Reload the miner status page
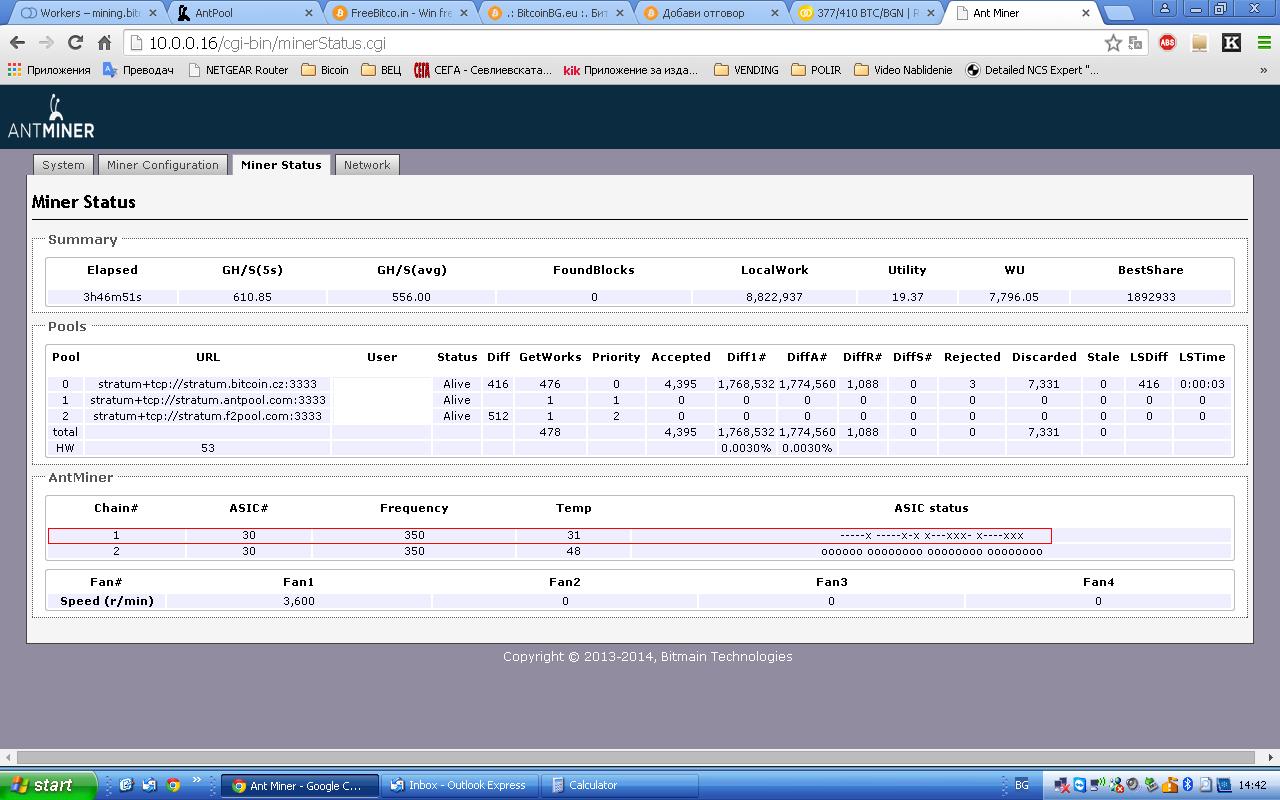Image resolution: width=1280 pixels, height=800 pixels. [x=75, y=43]
